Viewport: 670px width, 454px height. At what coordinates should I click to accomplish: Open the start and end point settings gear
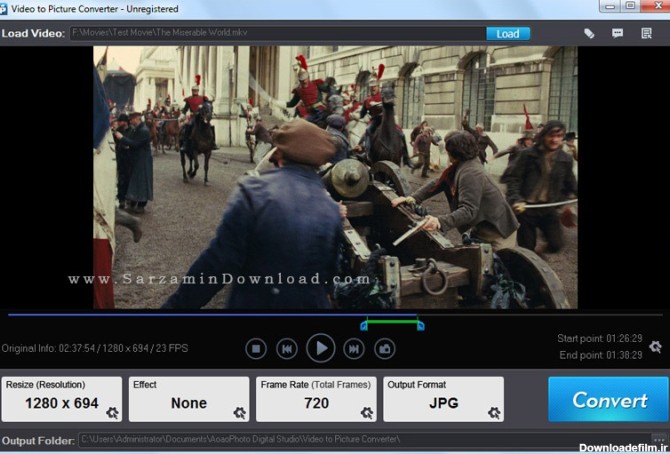click(655, 346)
